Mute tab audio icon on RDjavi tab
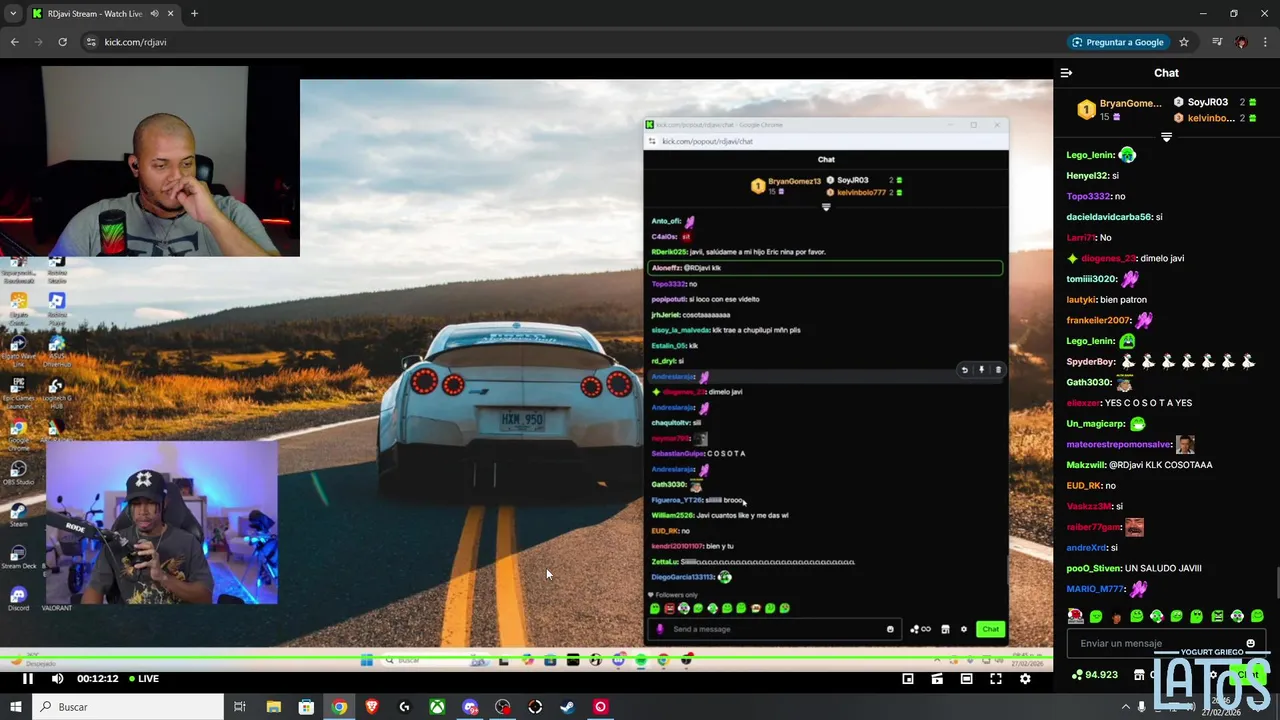The image size is (1280, 720). coord(155,14)
